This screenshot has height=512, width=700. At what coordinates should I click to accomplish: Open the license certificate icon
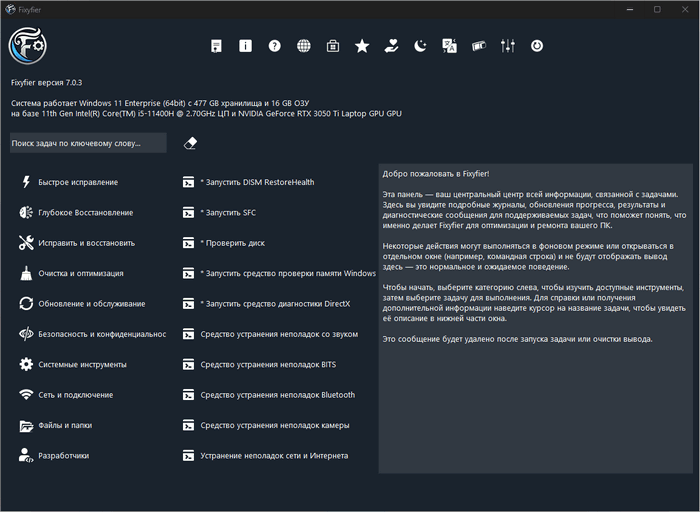217,46
